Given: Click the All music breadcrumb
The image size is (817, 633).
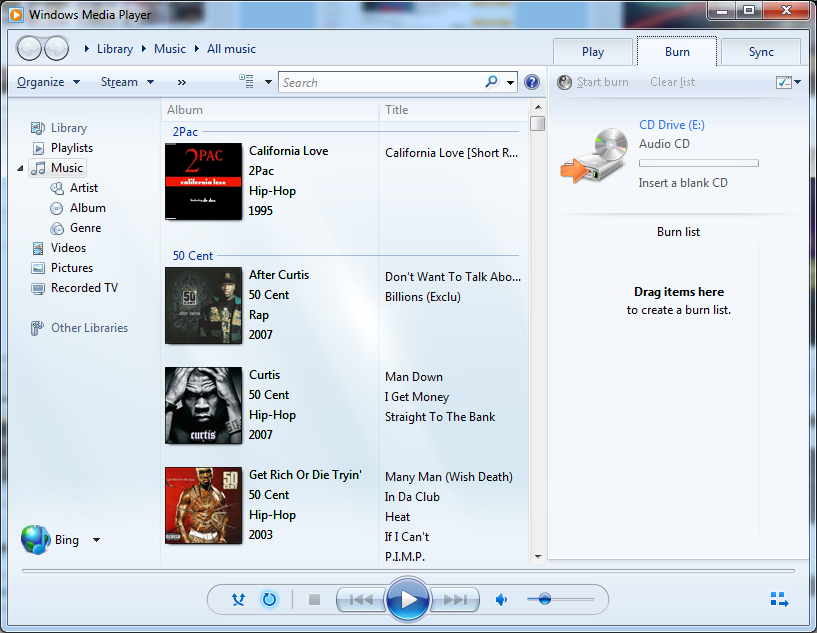Looking at the screenshot, I should point(231,49).
